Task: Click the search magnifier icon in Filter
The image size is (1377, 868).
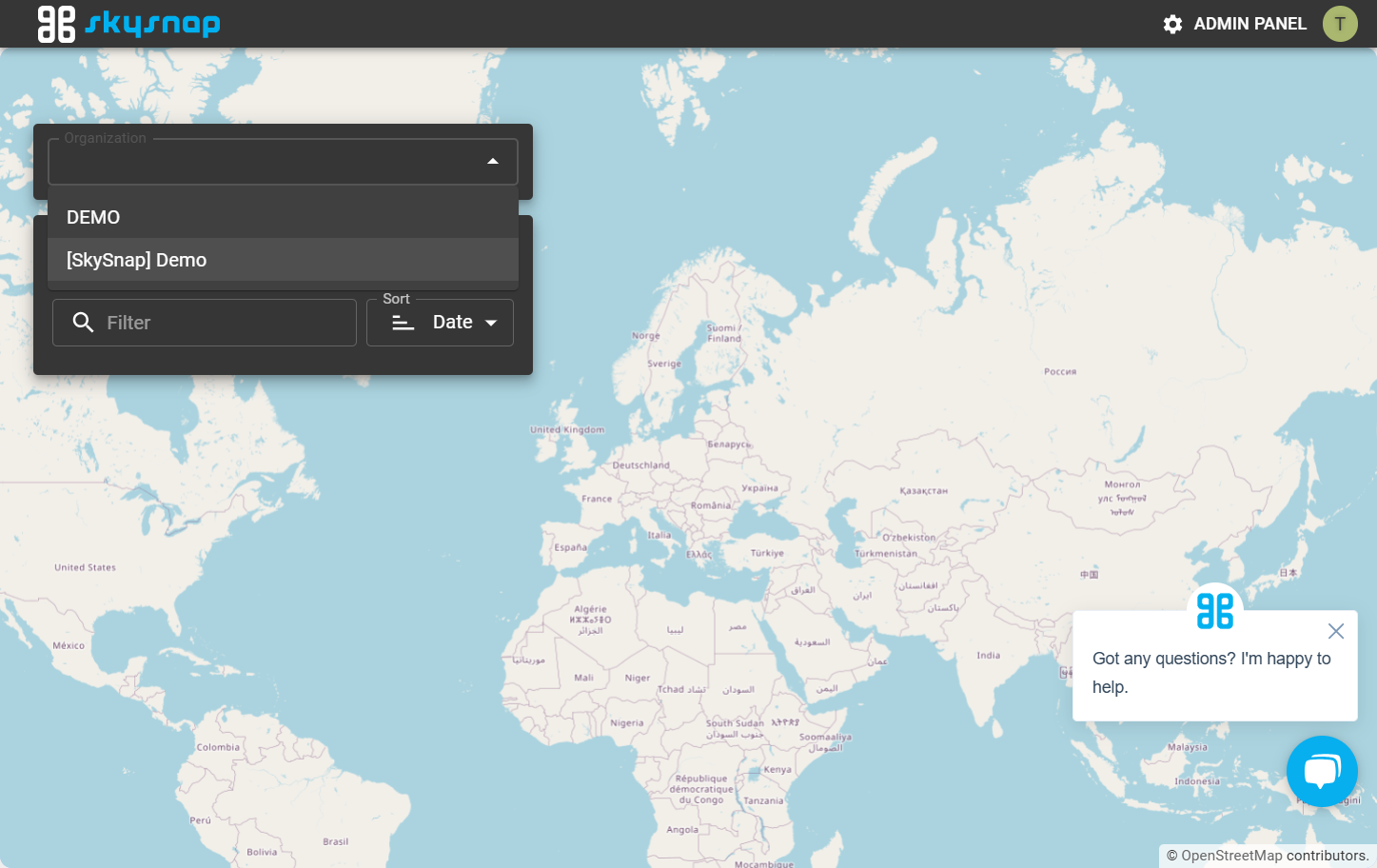Action: point(84,323)
